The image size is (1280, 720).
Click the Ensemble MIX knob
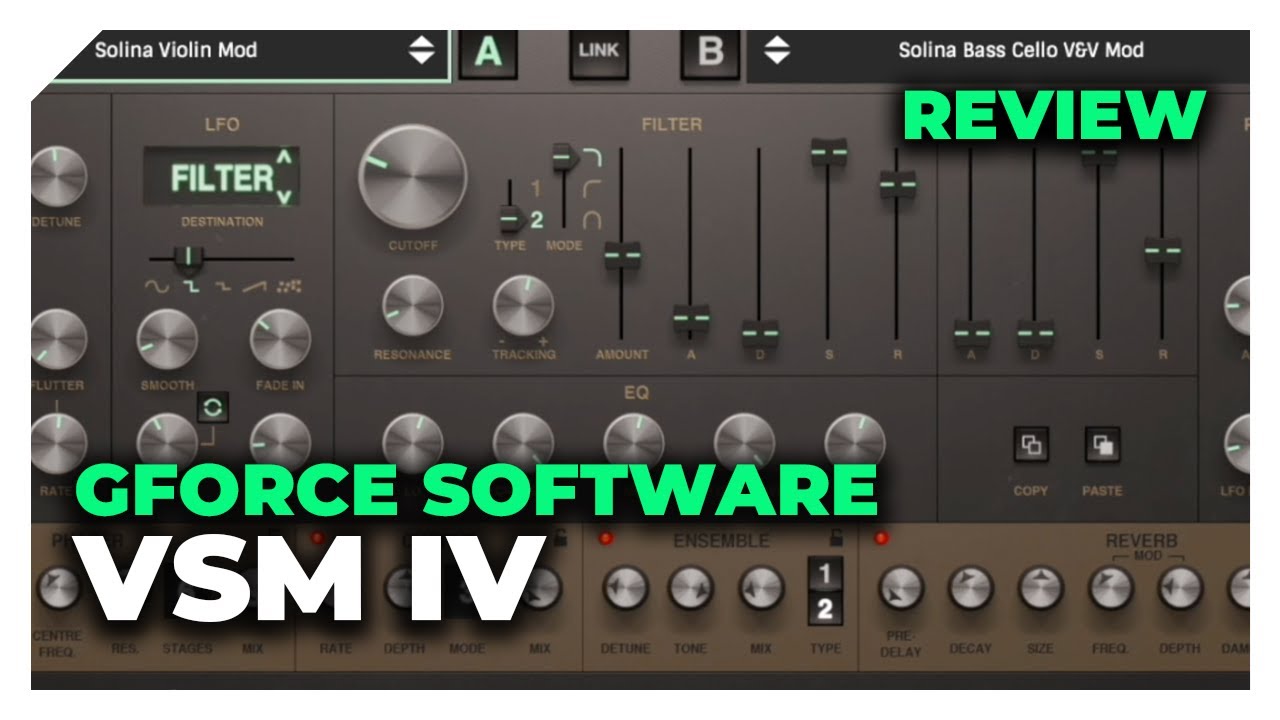762,589
